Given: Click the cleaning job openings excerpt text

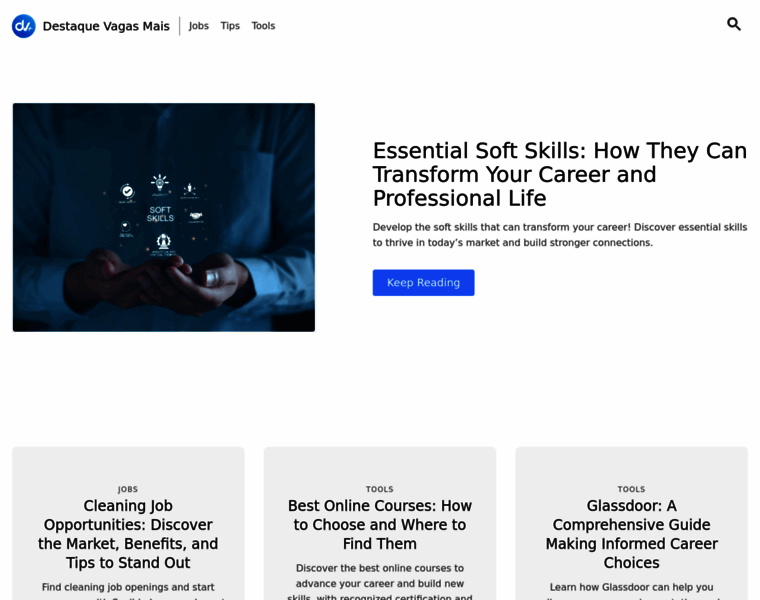Looking at the screenshot, I should tap(128, 591).
